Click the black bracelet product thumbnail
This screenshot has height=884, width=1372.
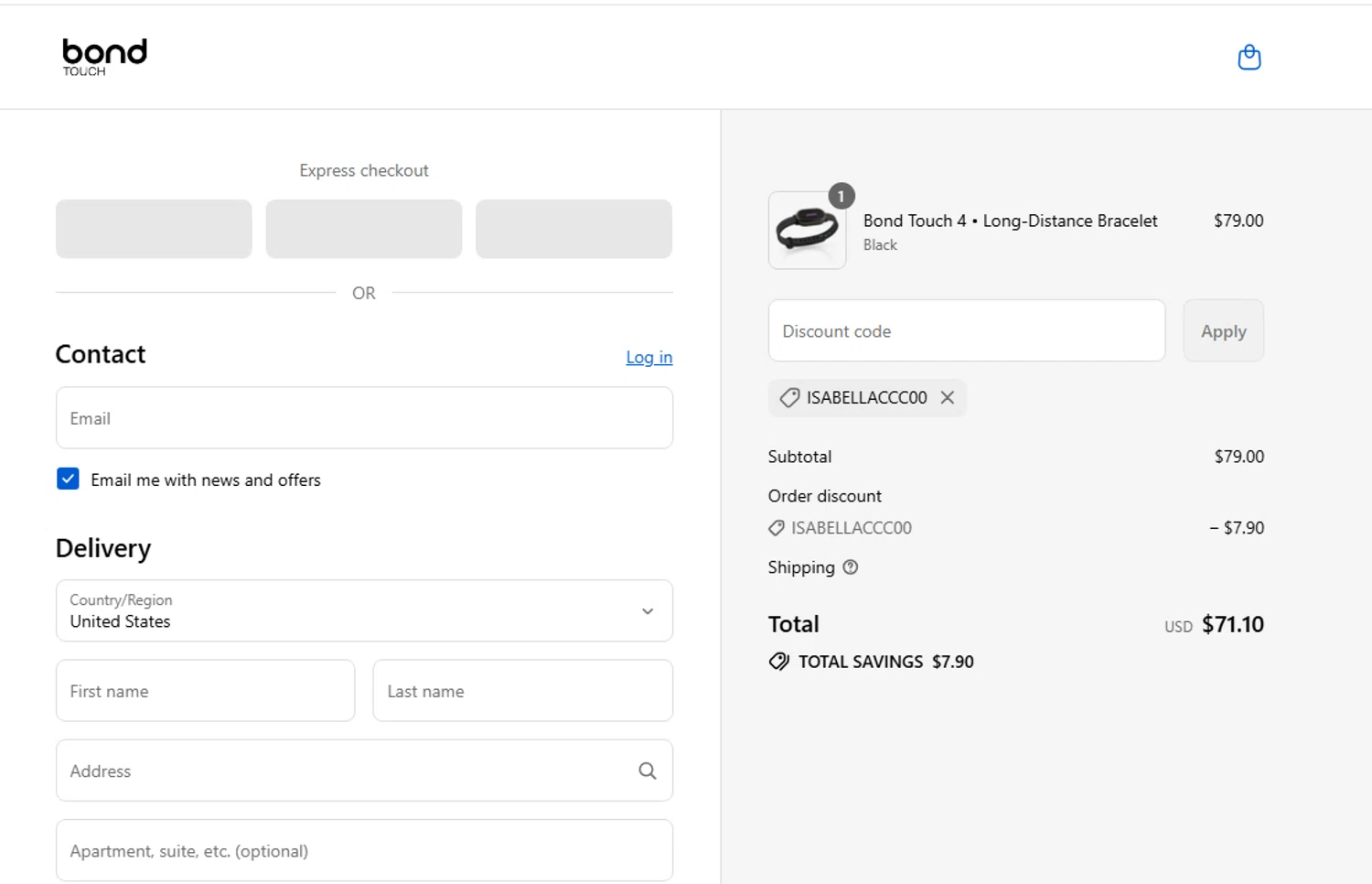tap(807, 231)
